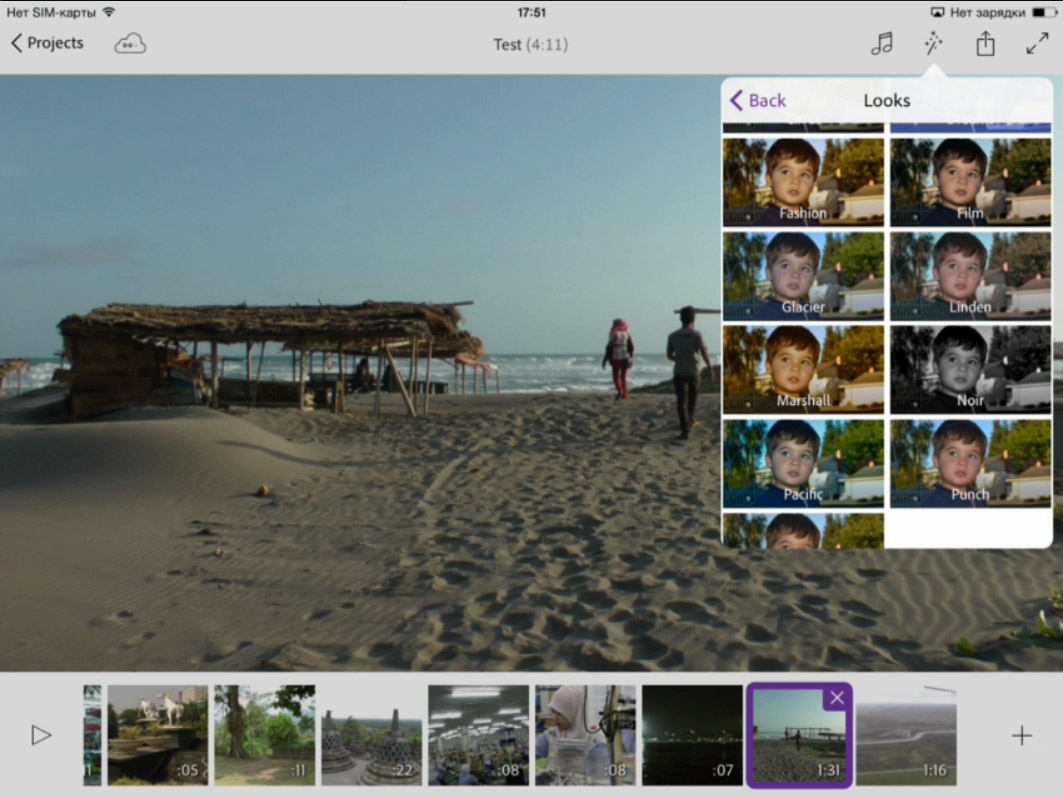Select the Noir black-and-white look
Image resolution: width=1063 pixels, height=798 pixels.
[x=970, y=369]
